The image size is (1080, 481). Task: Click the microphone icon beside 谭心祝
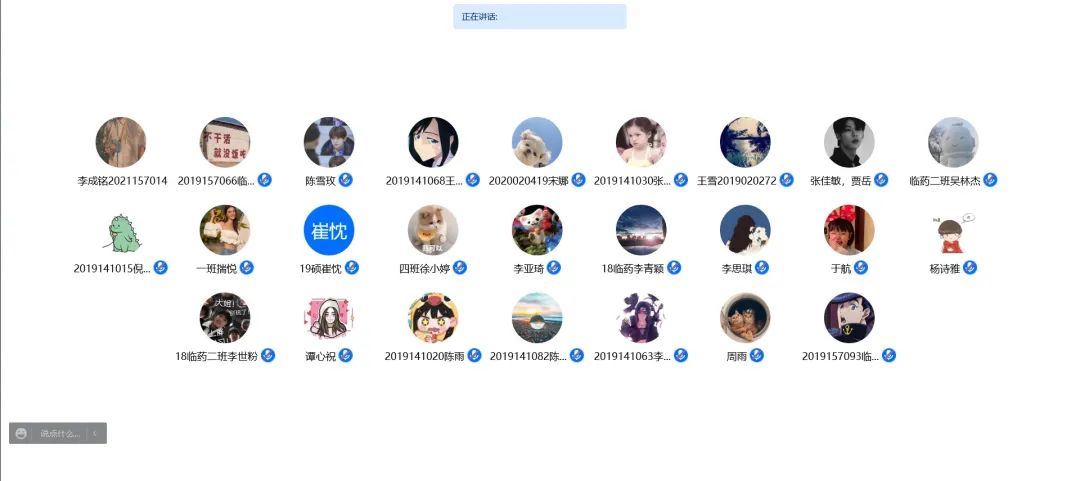[346, 356]
